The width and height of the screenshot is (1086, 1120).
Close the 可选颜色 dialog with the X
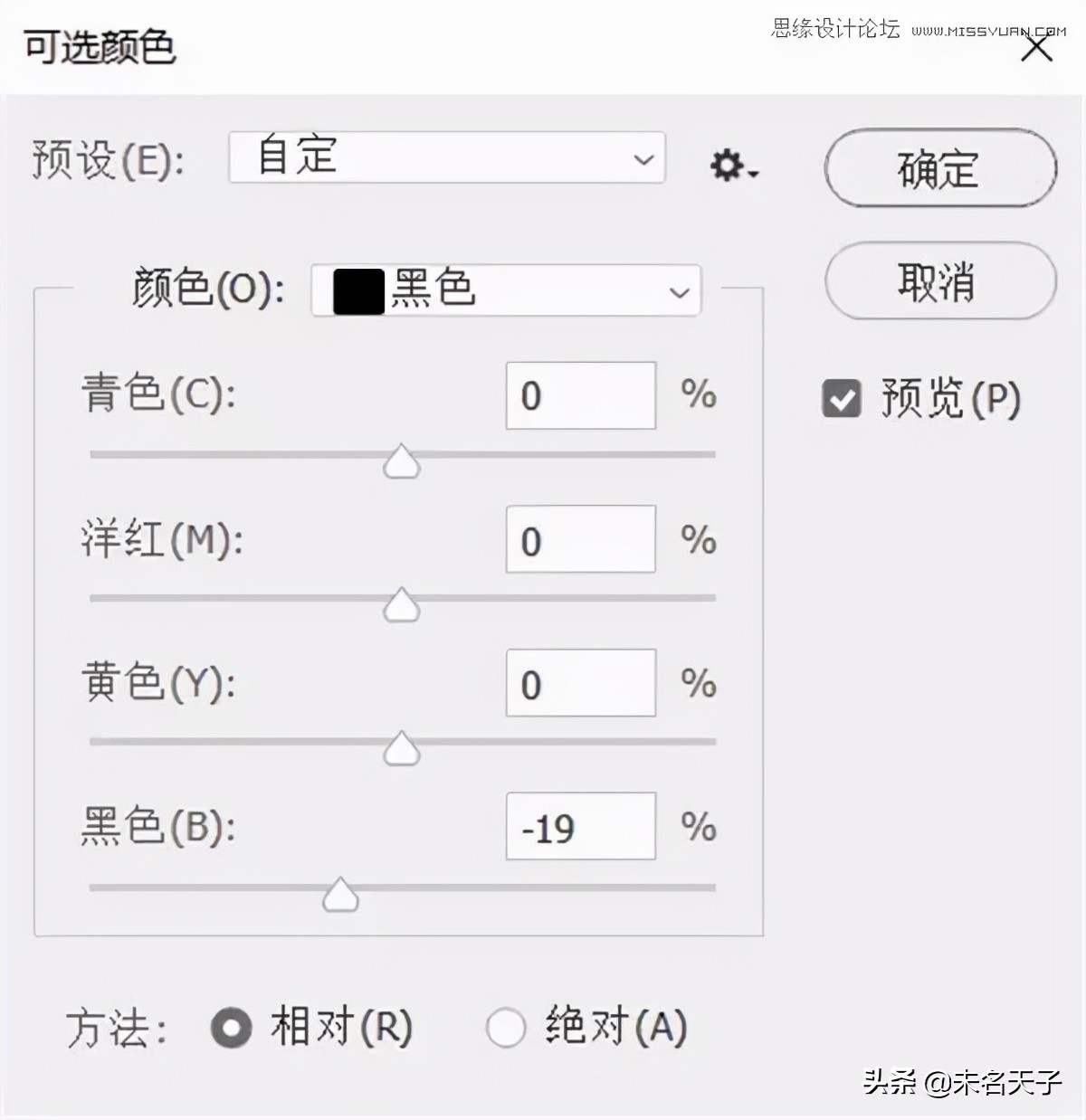coord(1037,47)
